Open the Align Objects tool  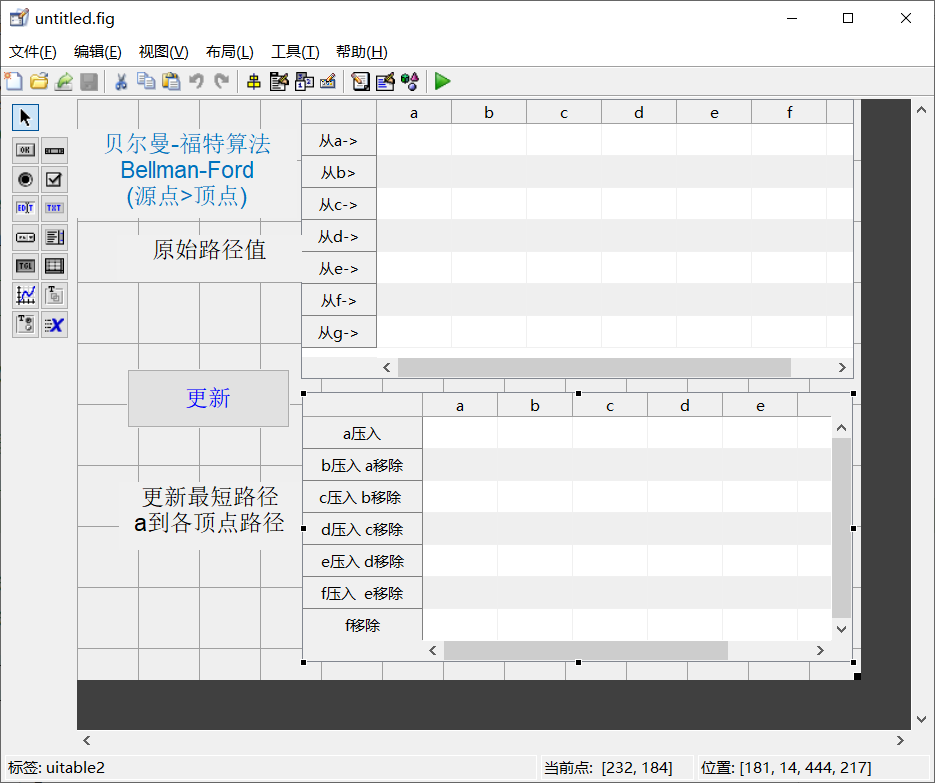point(253,82)
